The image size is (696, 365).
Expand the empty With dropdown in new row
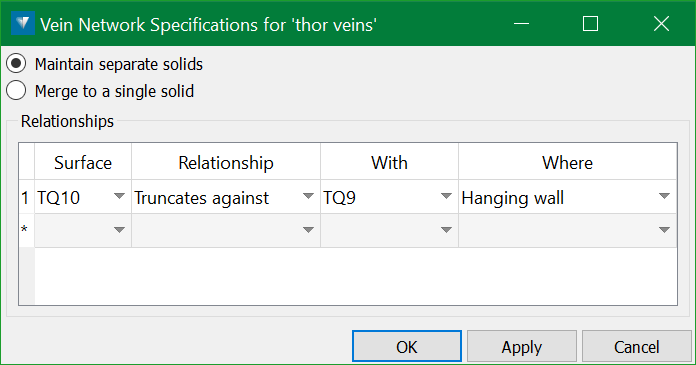(446, 230)
